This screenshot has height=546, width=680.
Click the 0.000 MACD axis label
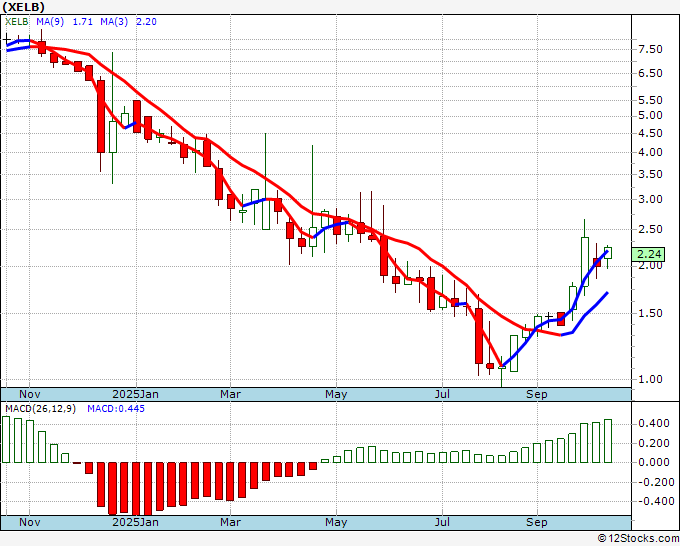tap(654, 462)
